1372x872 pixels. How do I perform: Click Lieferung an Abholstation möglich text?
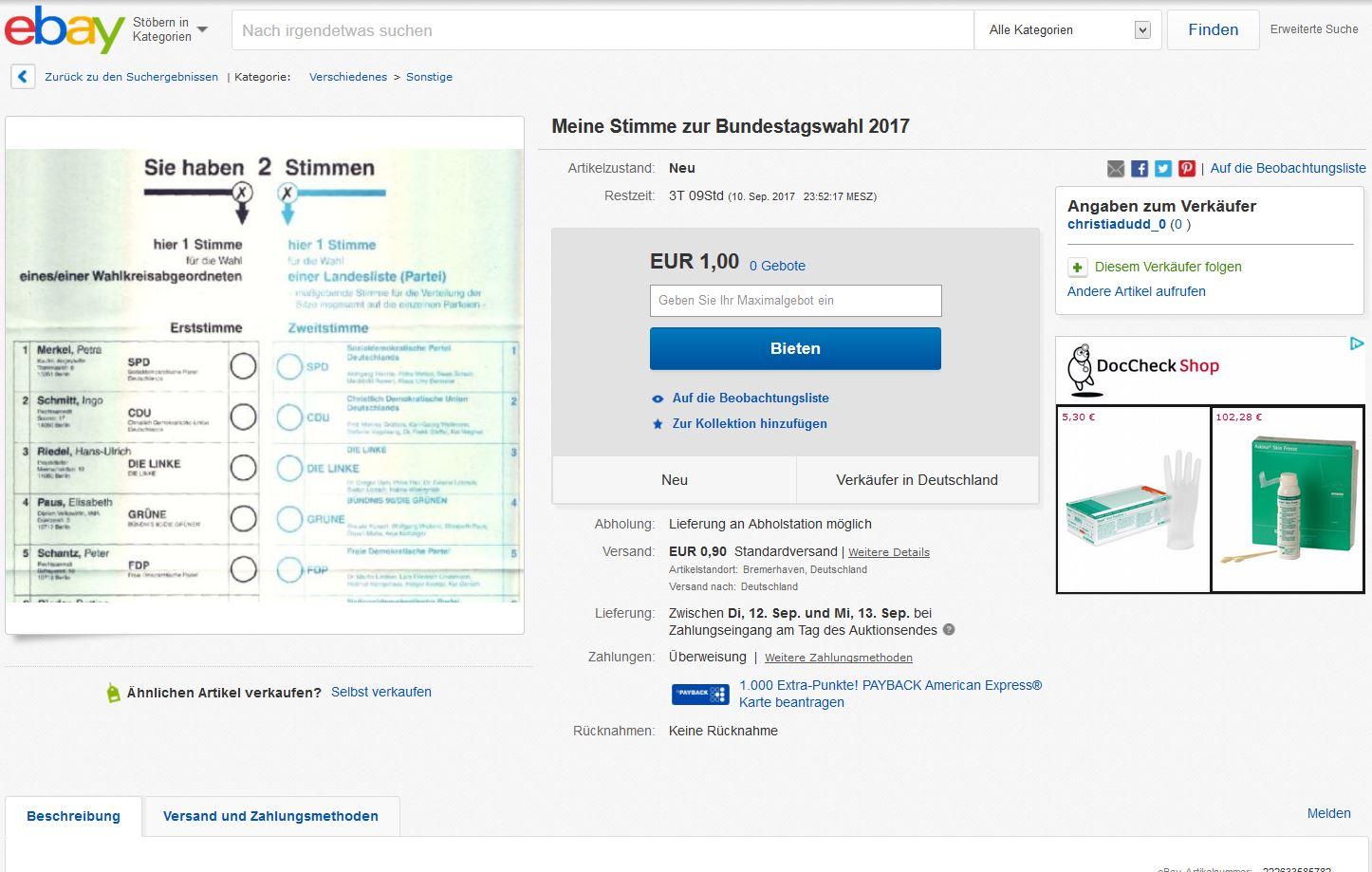769,524
